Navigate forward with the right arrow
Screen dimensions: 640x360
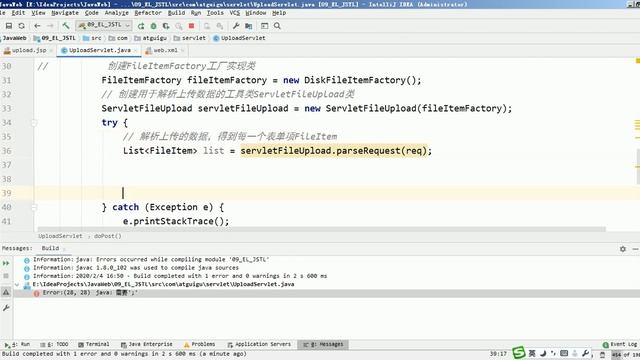pyautogui.click(x=50, y=26)
